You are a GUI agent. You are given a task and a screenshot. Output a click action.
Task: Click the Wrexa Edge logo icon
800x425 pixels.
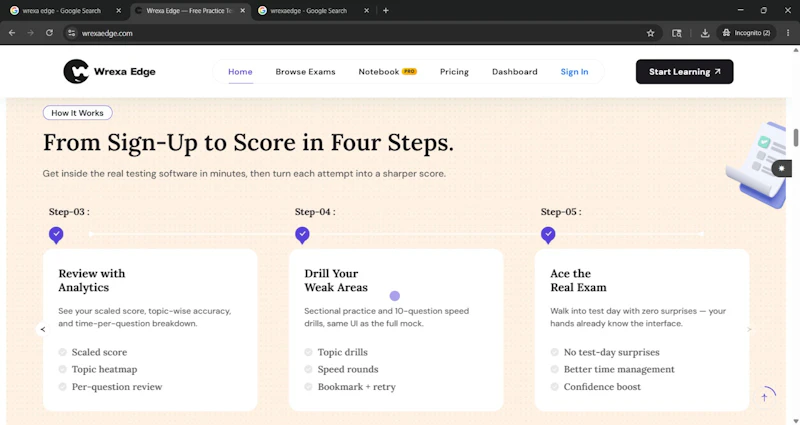pos(76,71)
